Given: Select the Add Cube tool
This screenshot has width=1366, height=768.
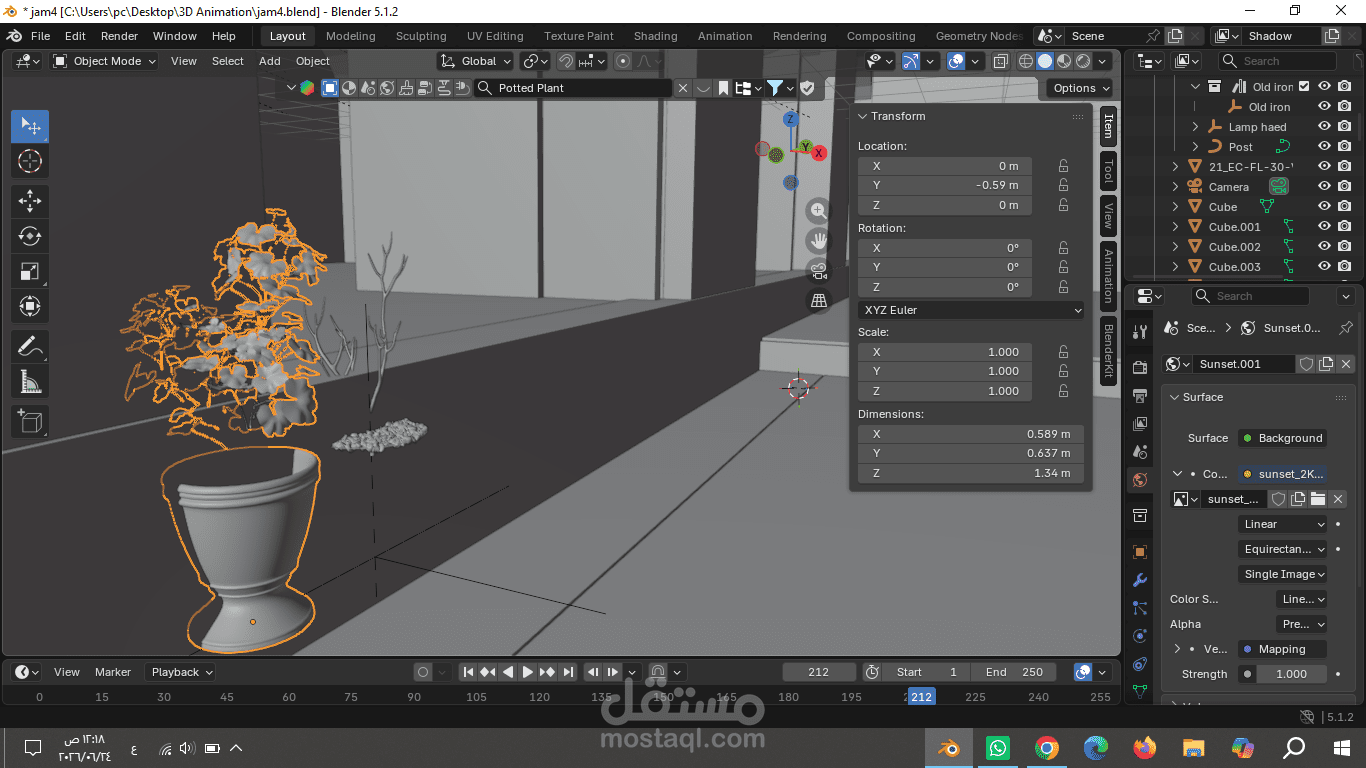Looking at the screenshot, I should pyautogui.click(x=30, y=421).
